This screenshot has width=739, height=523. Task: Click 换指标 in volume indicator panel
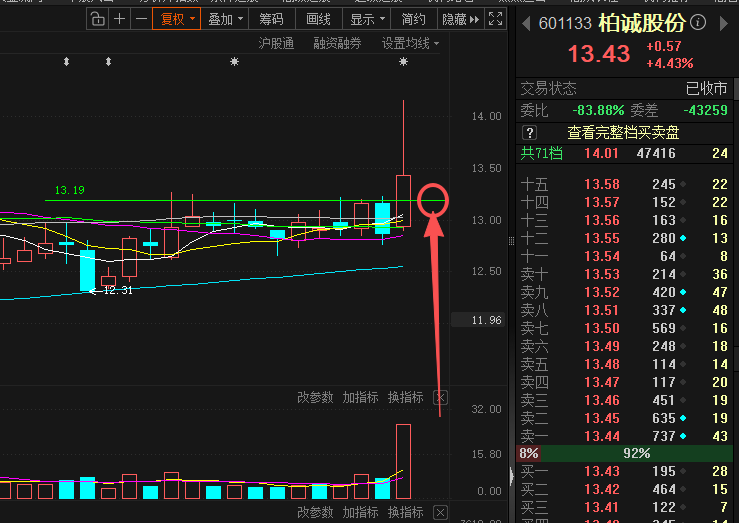[x=406, y=397]
